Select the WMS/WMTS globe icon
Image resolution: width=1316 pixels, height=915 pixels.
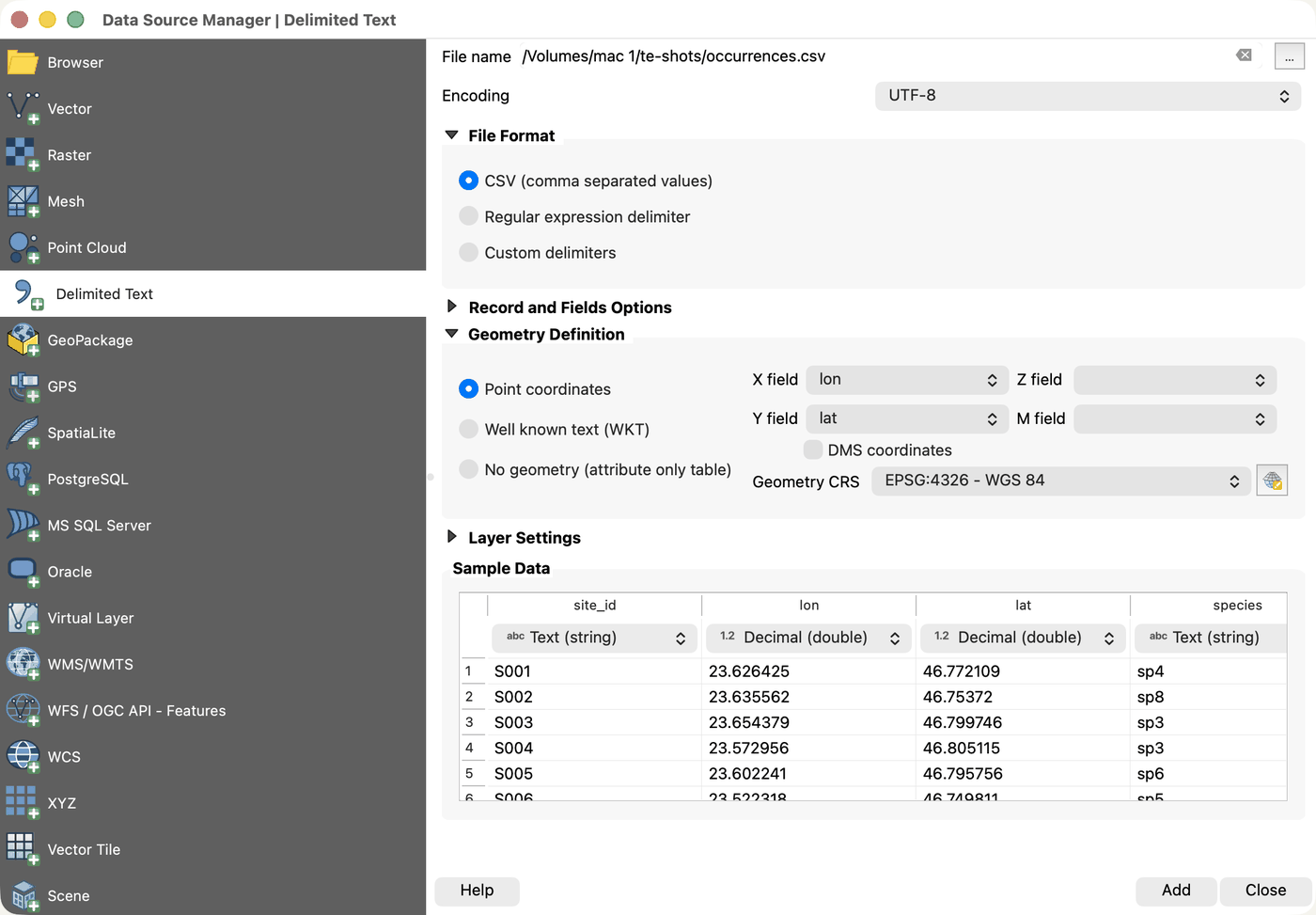[23, 664]
